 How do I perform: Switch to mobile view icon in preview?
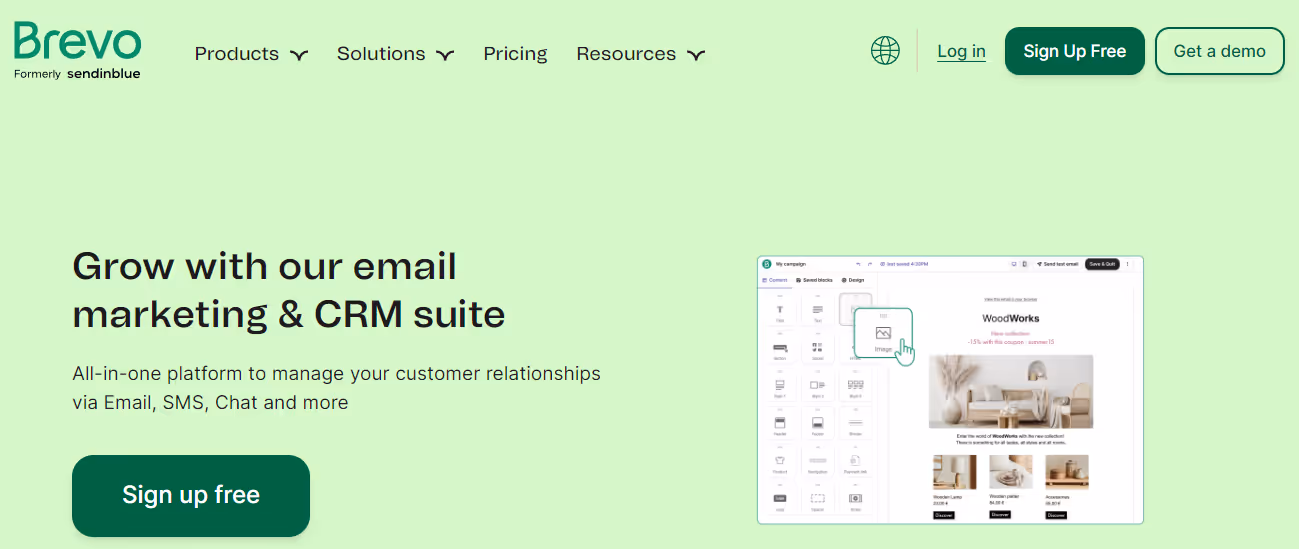coord(1024,264)
